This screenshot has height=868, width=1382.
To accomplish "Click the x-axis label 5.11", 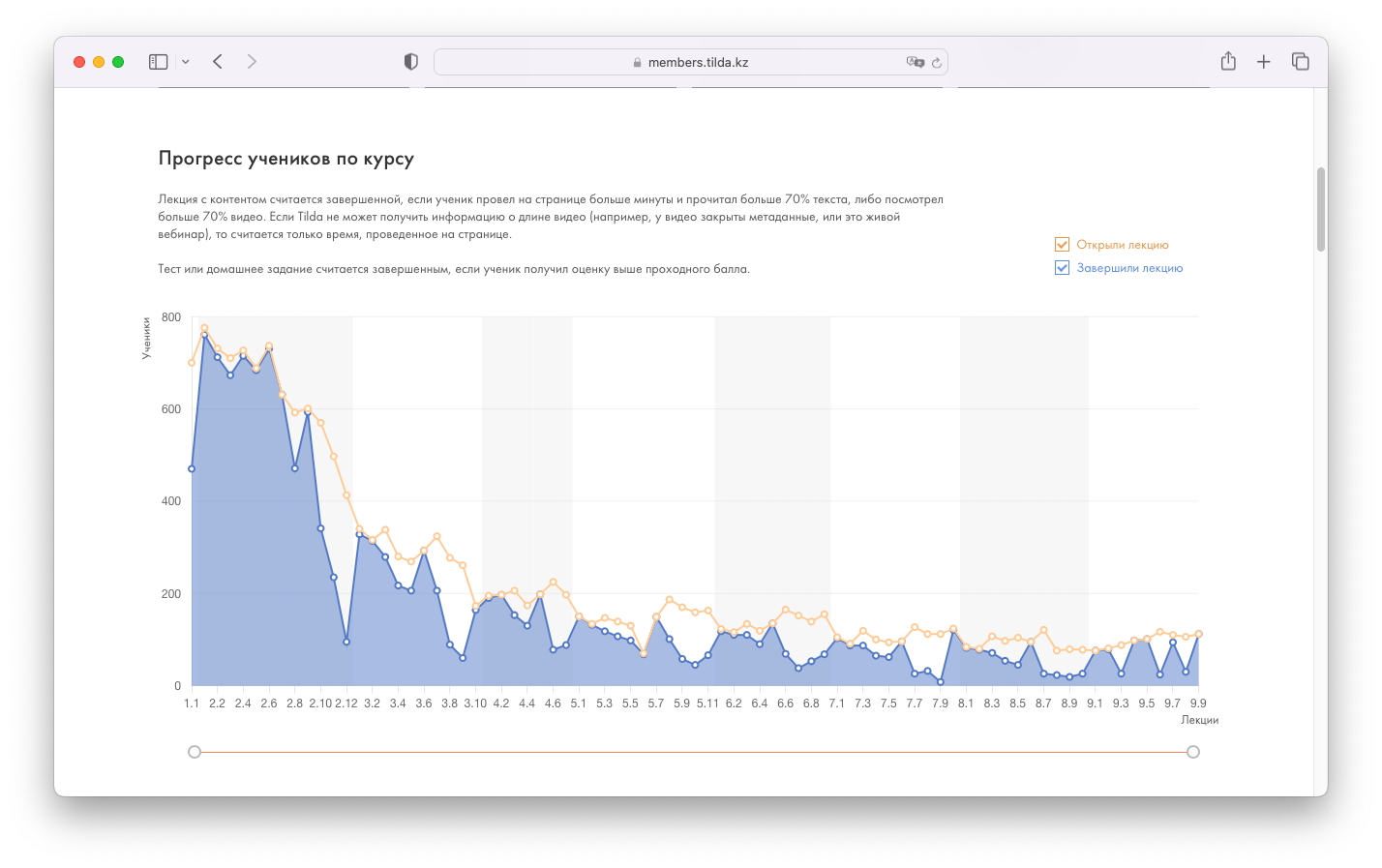I will tap(707, 703).
